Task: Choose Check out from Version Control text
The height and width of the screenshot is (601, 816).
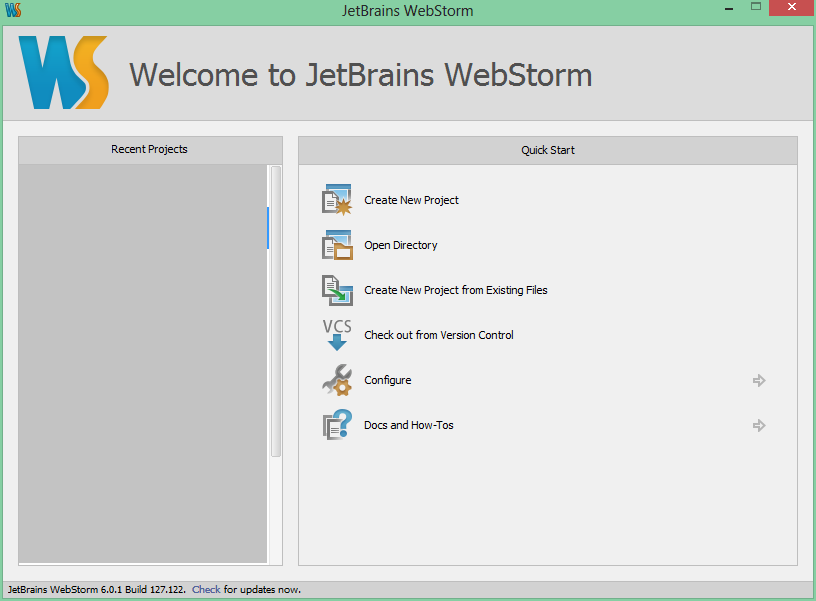Action: pos(438,335)
